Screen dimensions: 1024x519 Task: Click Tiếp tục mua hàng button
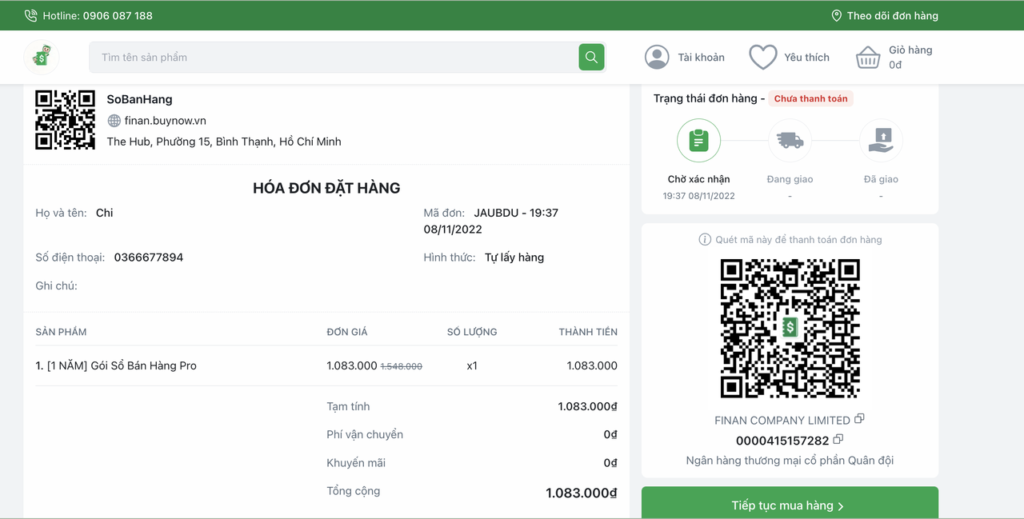(x=790, y=505)
